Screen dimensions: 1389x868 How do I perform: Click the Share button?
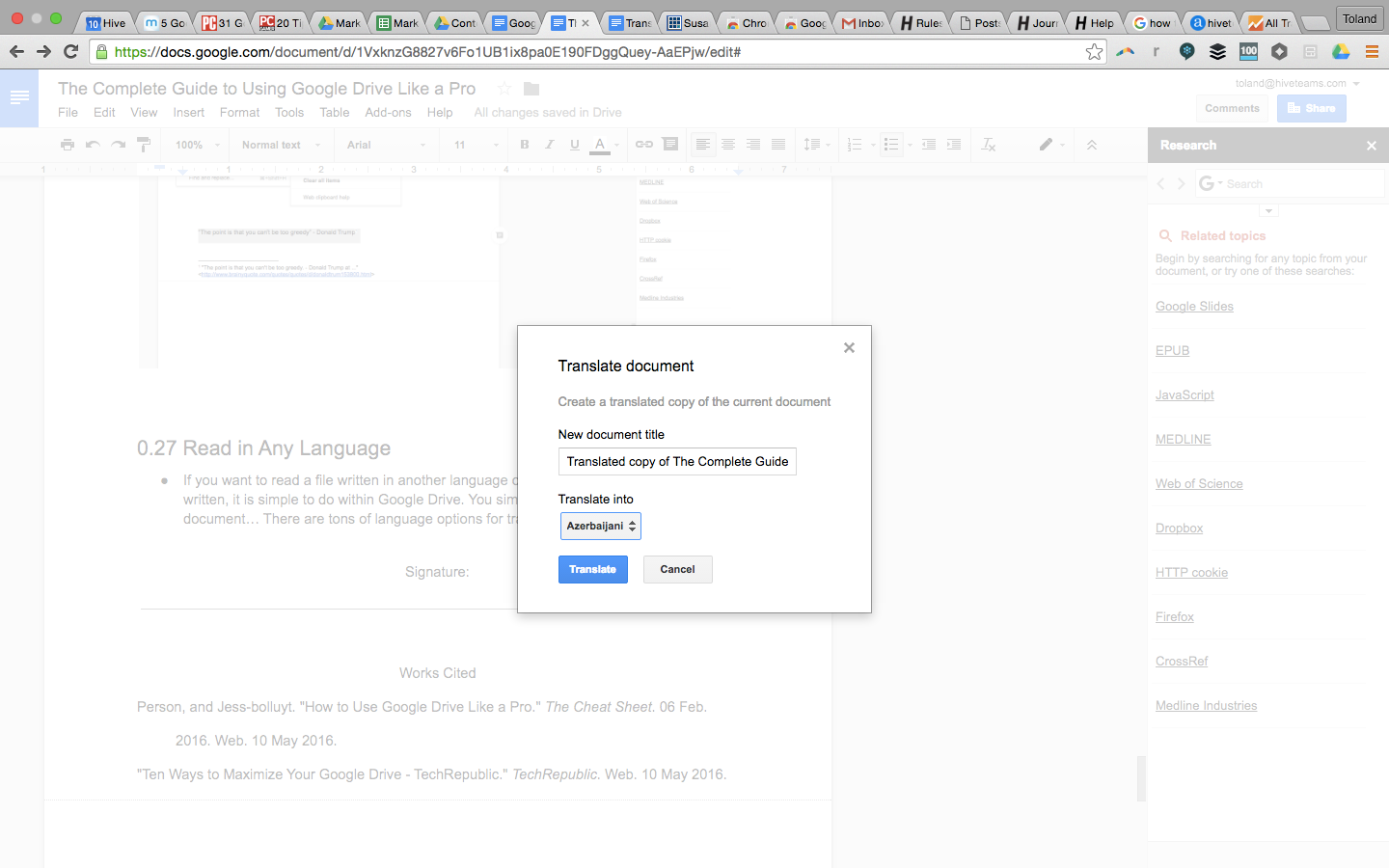click(x=1311, y=108)
